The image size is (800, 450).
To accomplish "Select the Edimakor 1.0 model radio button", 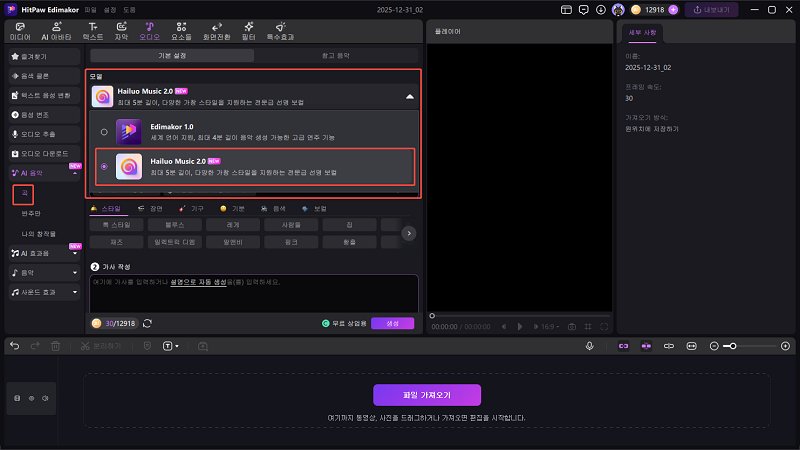I will (x=104, y=132).
